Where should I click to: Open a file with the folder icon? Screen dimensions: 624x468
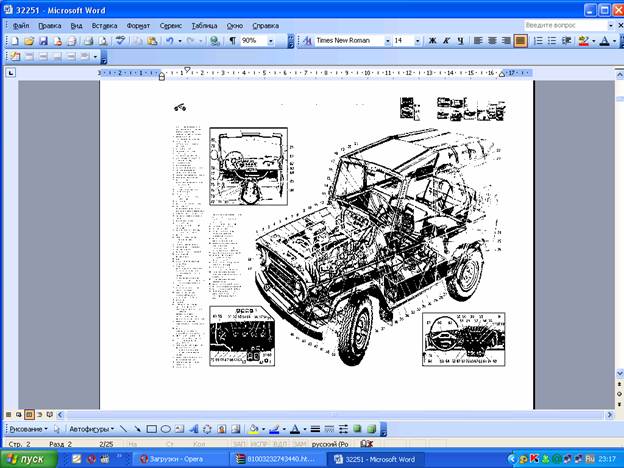(x=29, y=41)
